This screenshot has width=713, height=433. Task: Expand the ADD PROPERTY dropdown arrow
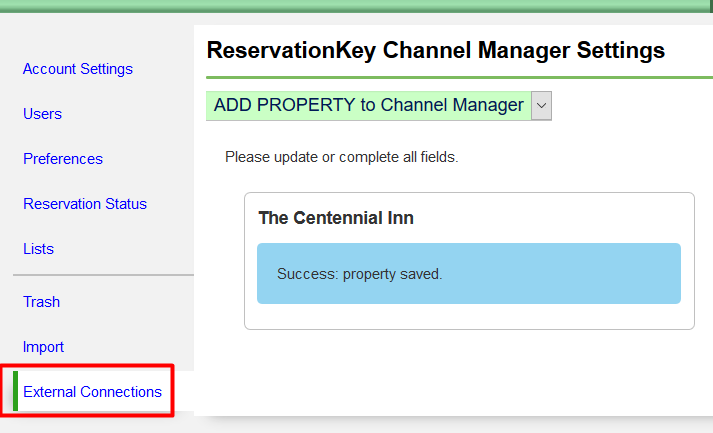[541, 105]
